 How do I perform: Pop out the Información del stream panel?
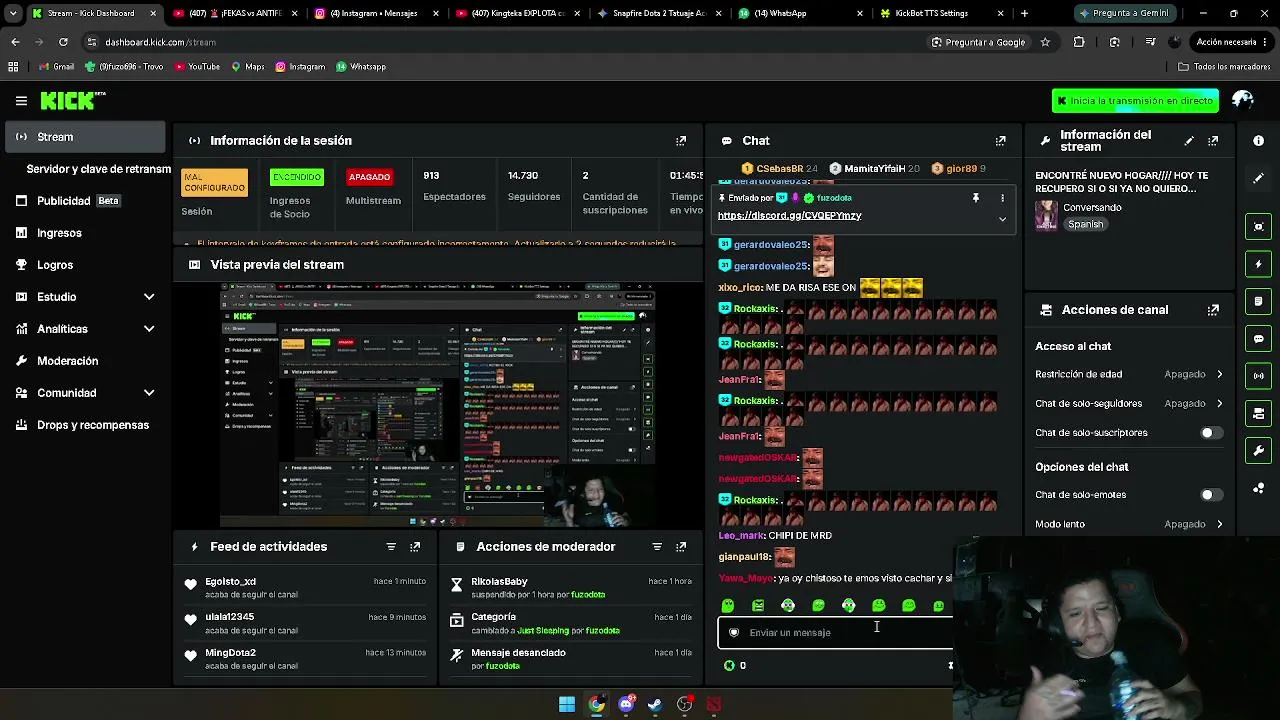[1213, 141]
